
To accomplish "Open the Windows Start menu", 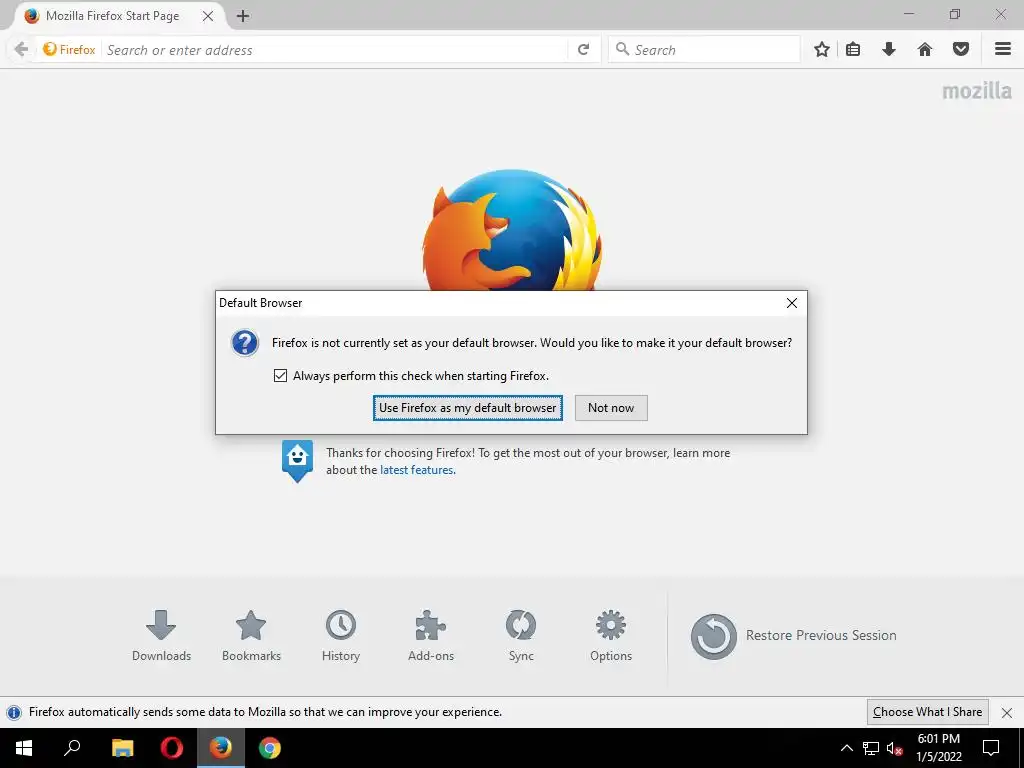I will coord(24,748).
